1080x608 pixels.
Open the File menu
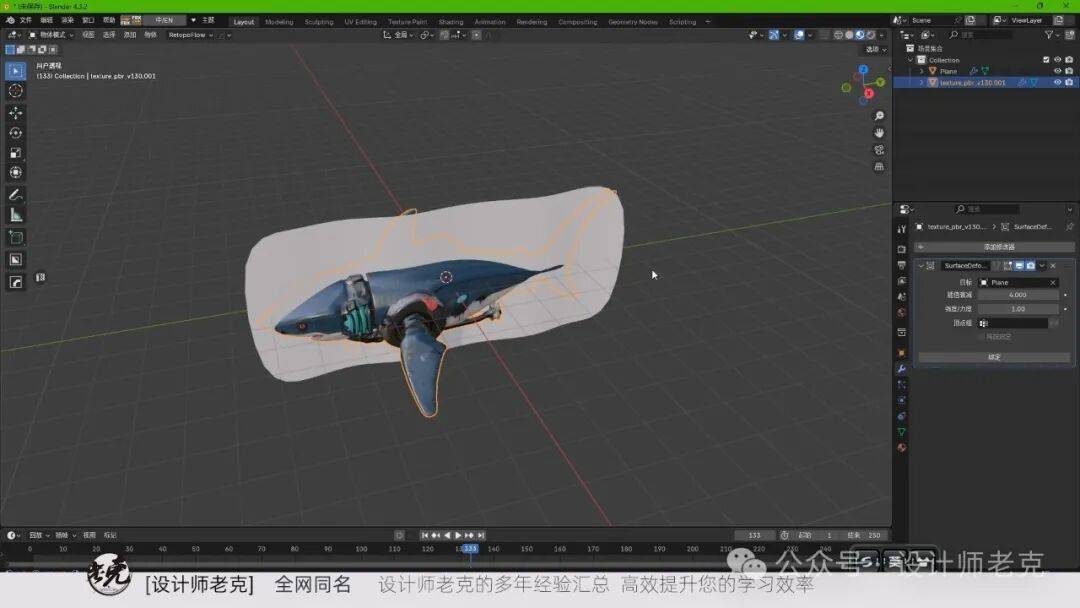pyautogui.click(x=25, y=20)
